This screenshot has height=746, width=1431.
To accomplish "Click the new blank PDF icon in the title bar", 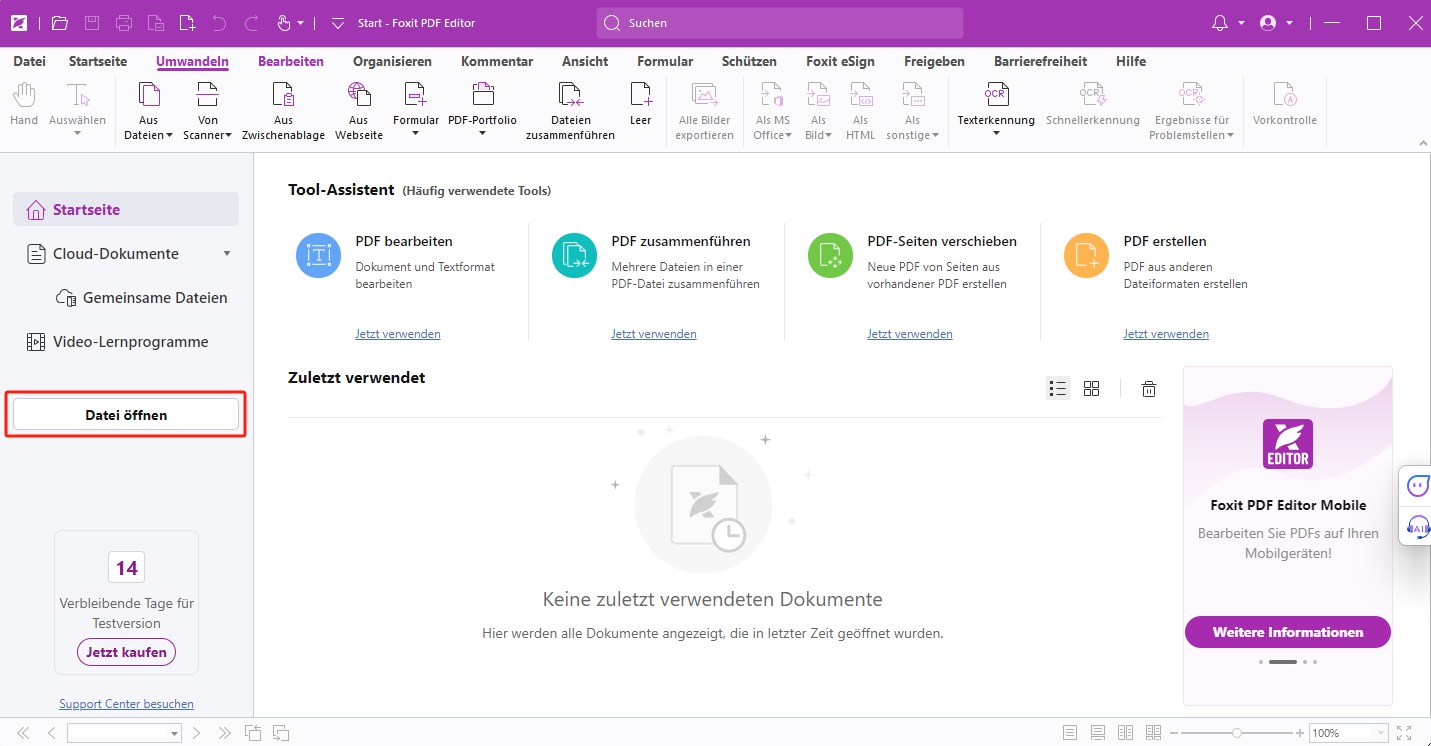I will coord(187,22).
